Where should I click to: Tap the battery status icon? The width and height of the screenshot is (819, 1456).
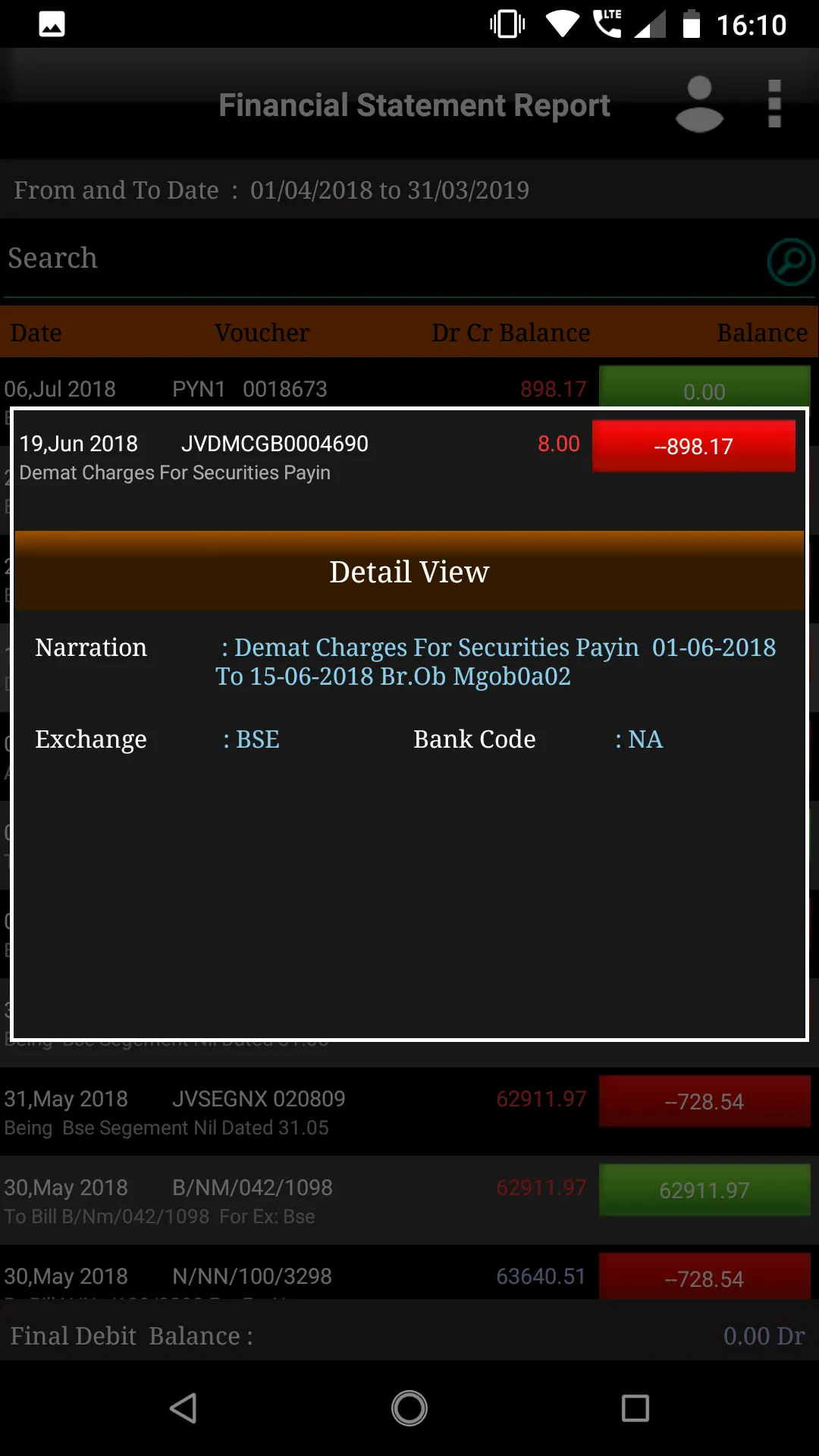click(691, 24)
